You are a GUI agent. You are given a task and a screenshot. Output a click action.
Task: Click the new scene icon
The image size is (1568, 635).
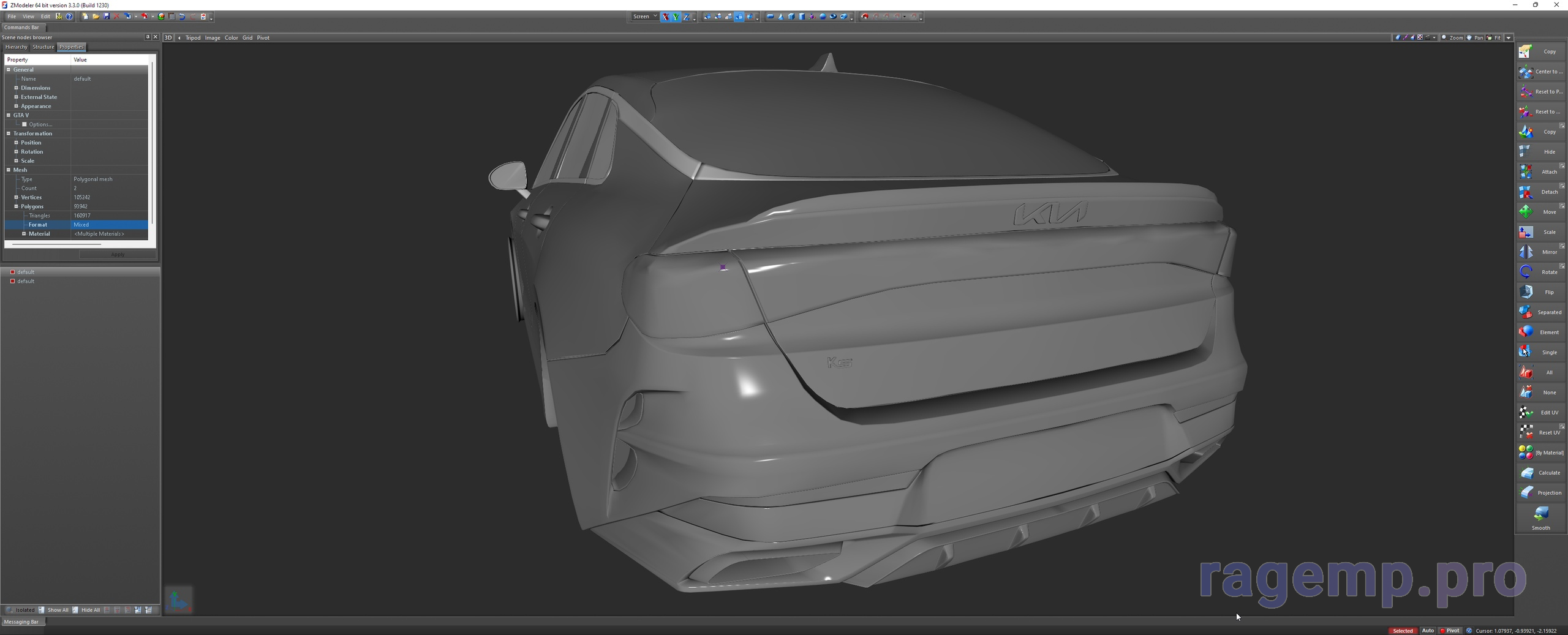click(x=85, y=17)
